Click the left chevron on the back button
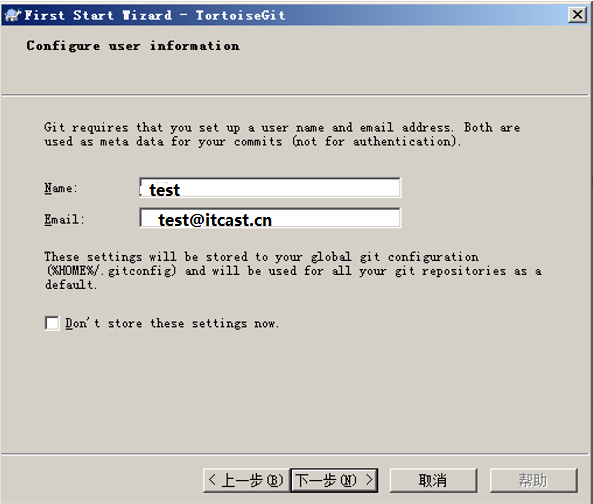The image size is (593, 504). point(212,480)
